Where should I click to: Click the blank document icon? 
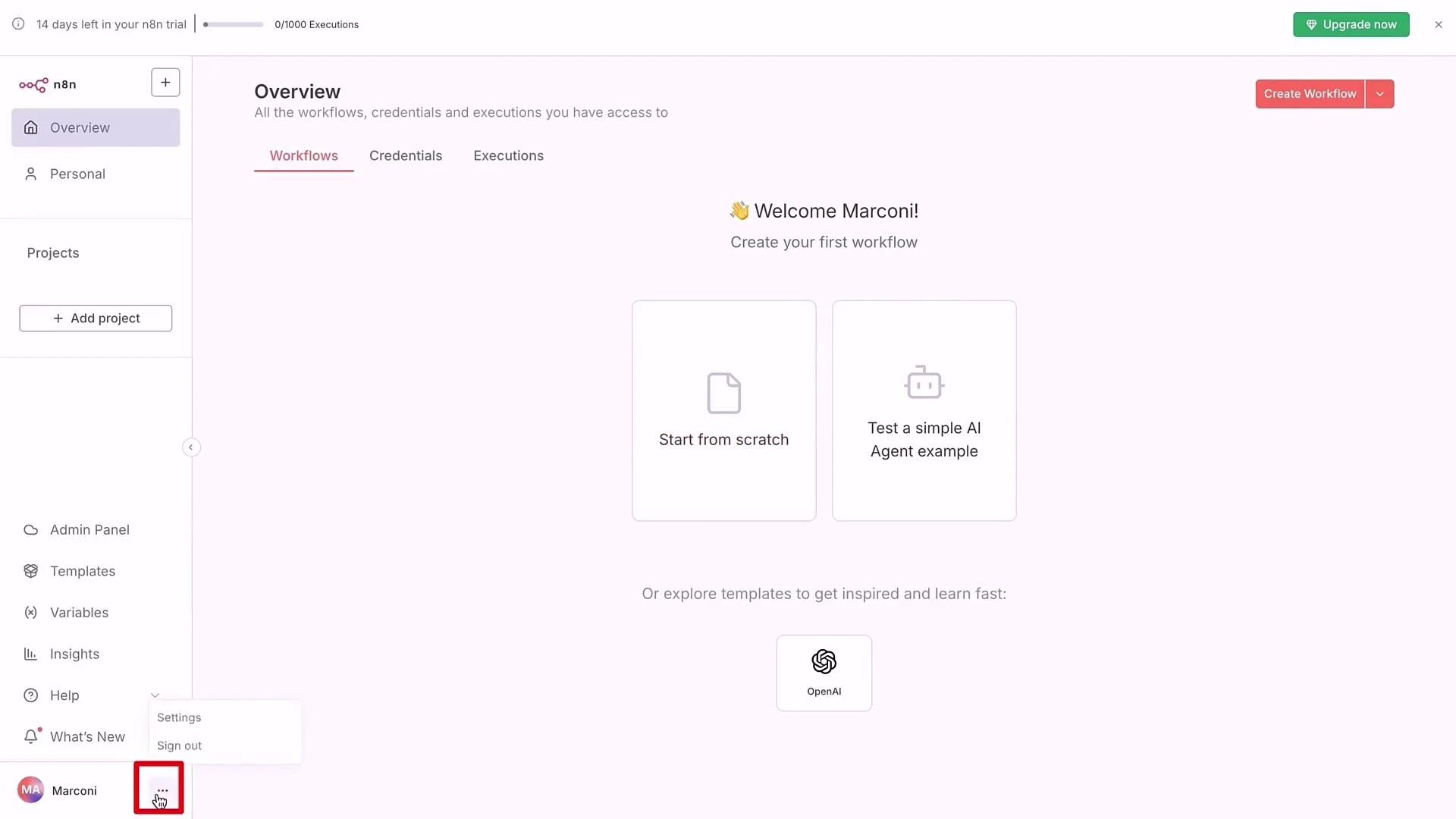pos(724,393)
